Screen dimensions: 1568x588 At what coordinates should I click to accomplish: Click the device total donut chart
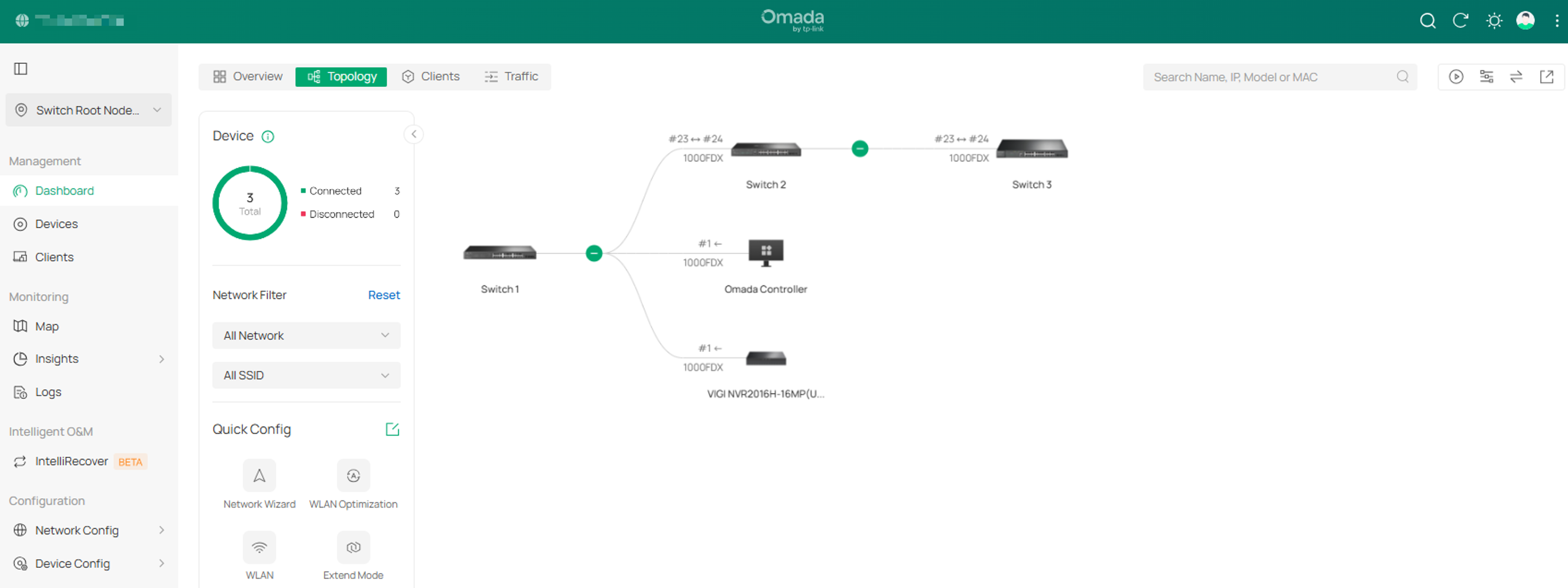coord(249,203)
